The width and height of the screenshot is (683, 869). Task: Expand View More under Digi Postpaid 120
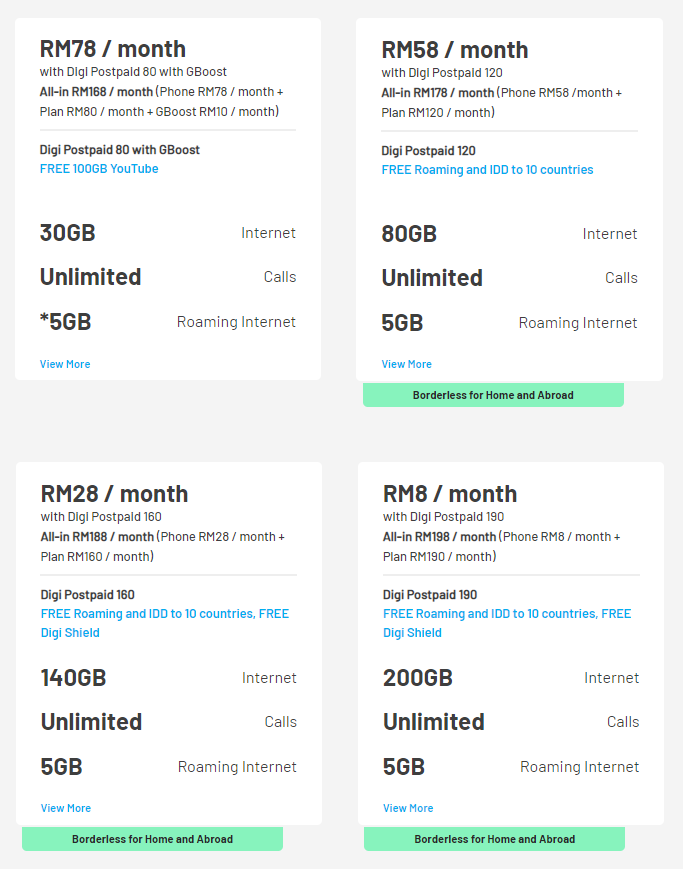click(x=407, y=364)
